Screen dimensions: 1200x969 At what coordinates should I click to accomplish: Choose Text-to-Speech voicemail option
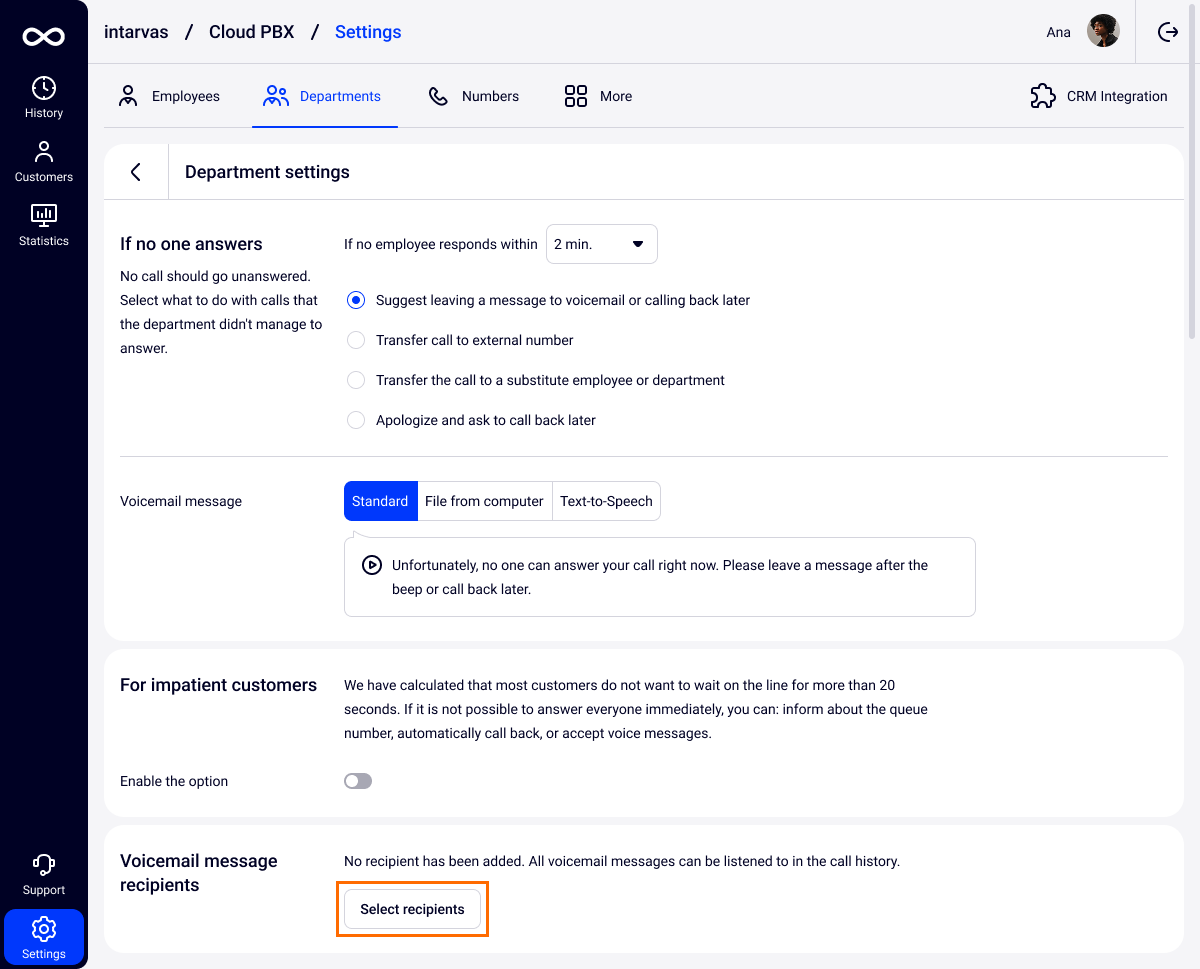606,501
